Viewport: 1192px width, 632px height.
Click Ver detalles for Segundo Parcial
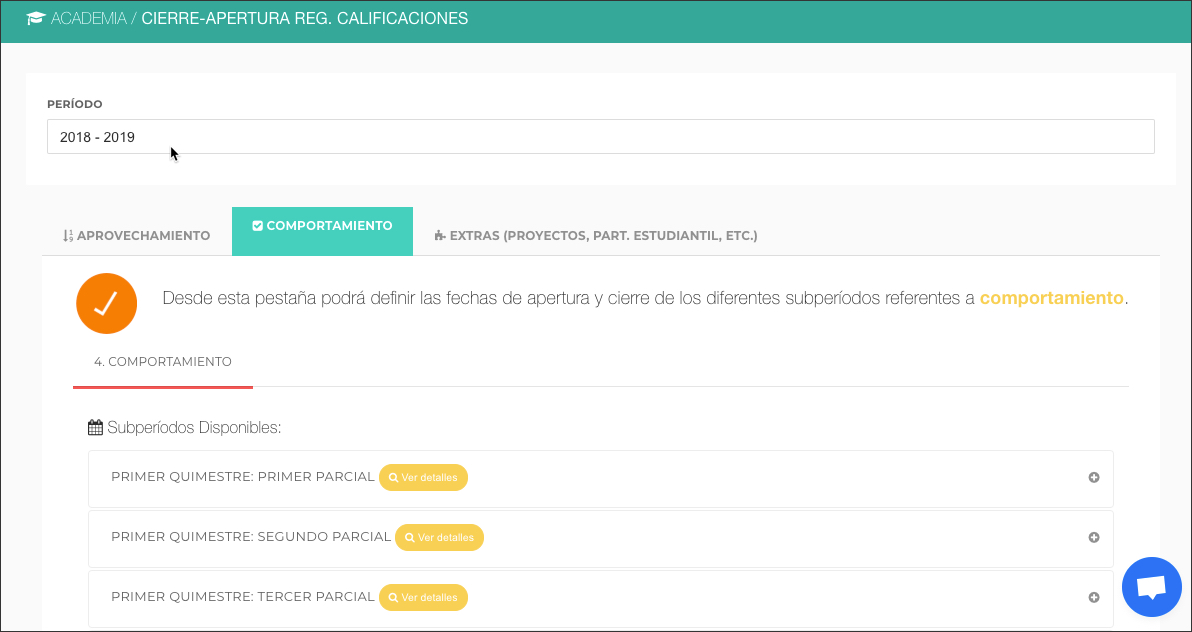pos(439,538)
